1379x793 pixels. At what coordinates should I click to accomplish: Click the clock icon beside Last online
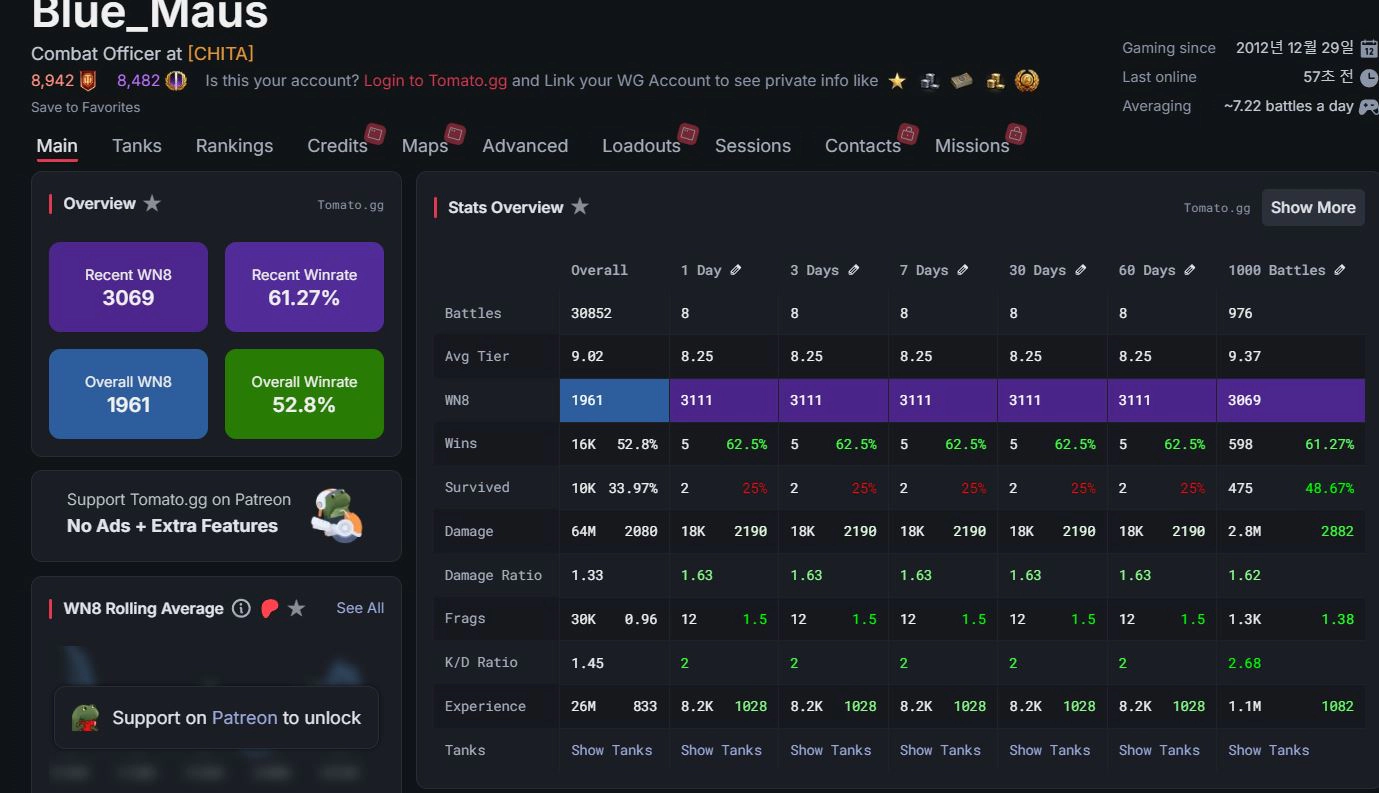point(1369,77)
